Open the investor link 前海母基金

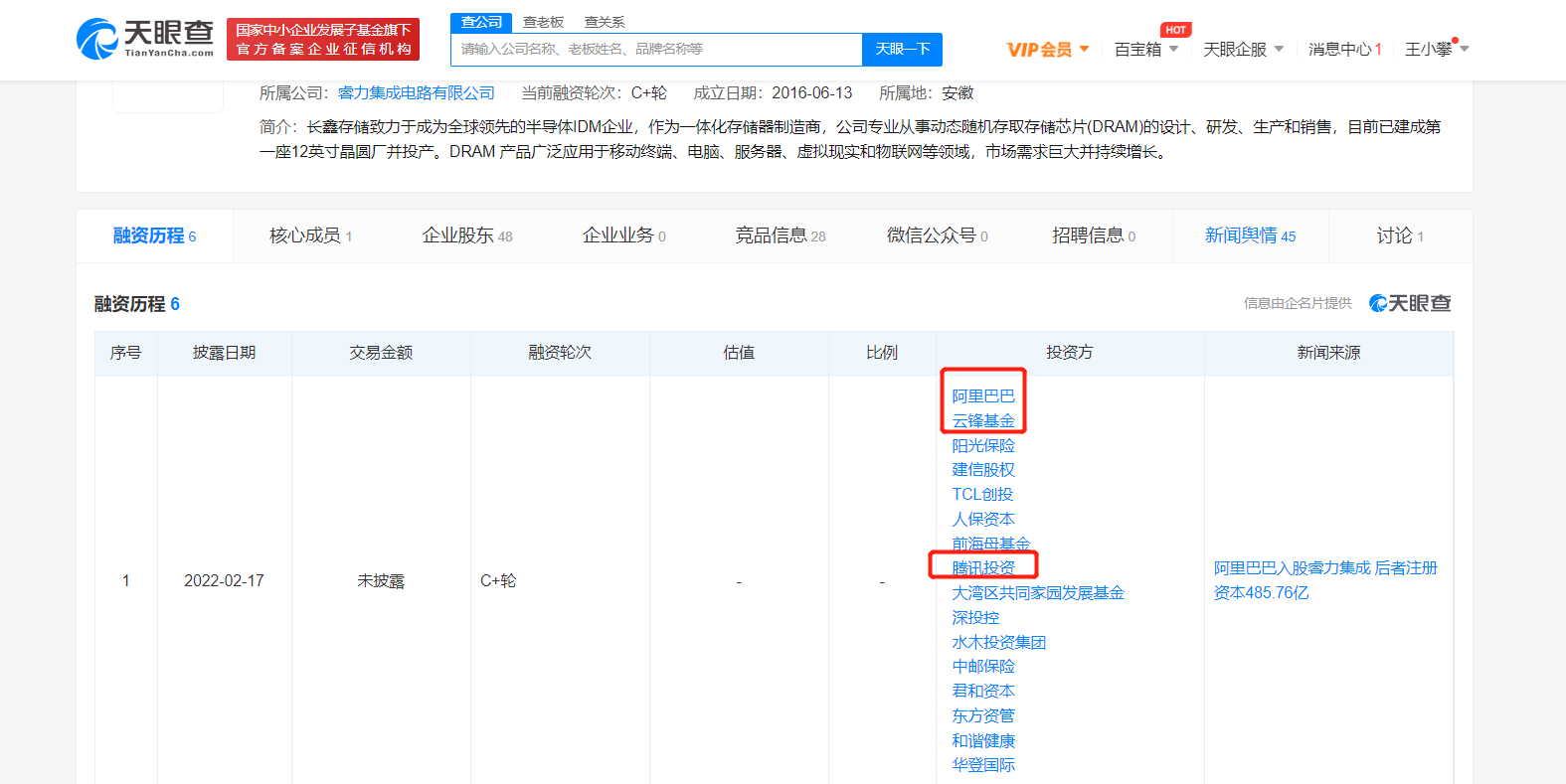pyautogui.click(x=991, y=544)
